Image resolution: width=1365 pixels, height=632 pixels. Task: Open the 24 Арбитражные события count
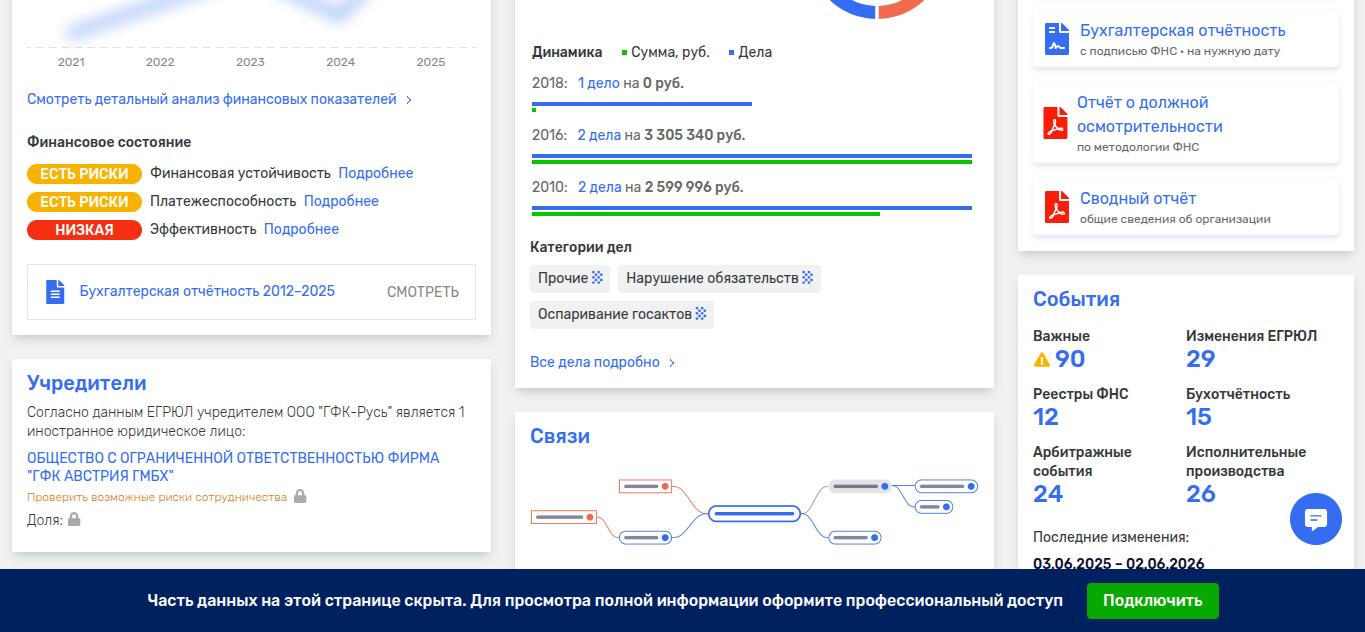coord(1048,494)
